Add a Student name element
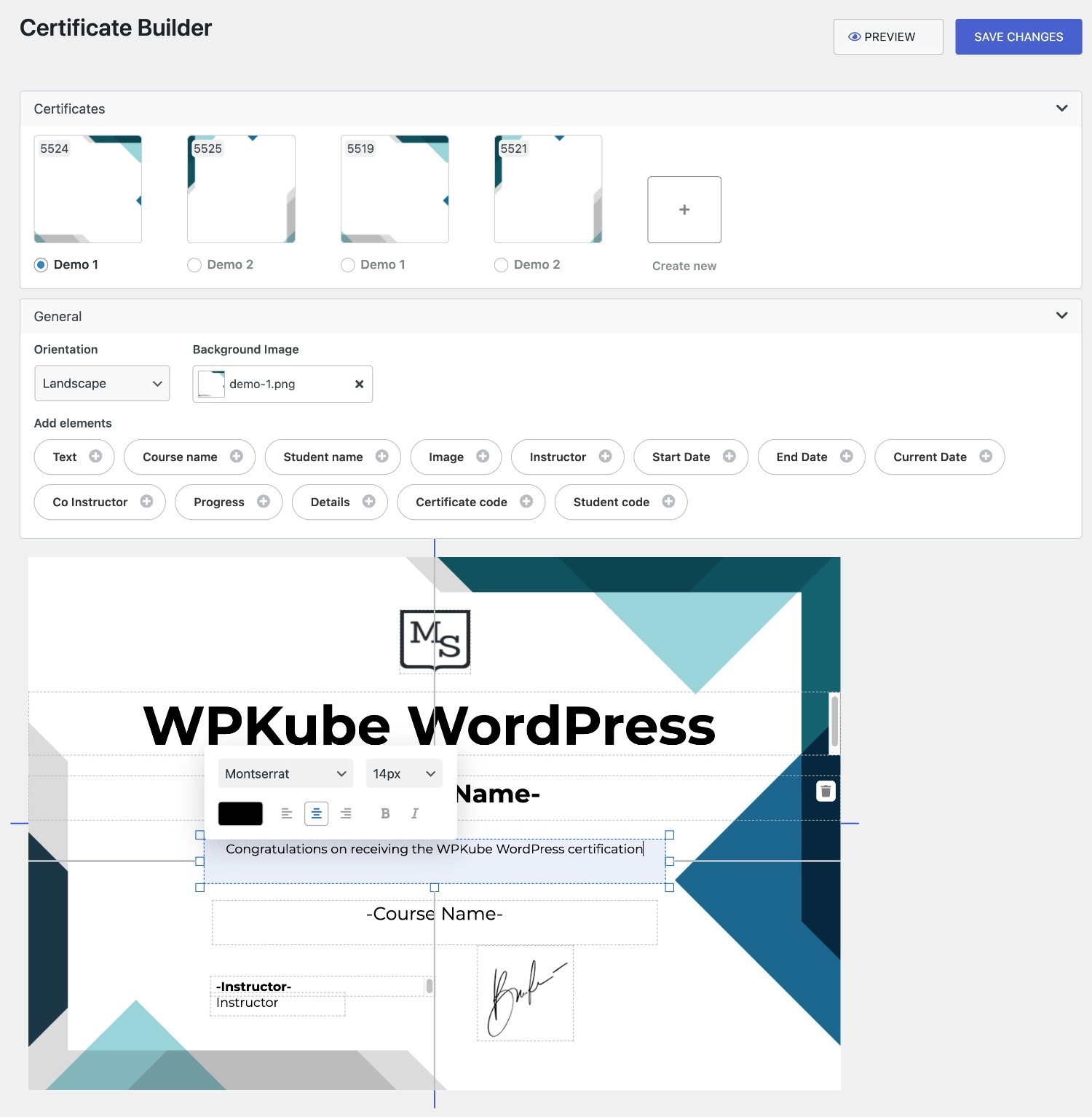Screen dimensions: 1092x1117 333,457
